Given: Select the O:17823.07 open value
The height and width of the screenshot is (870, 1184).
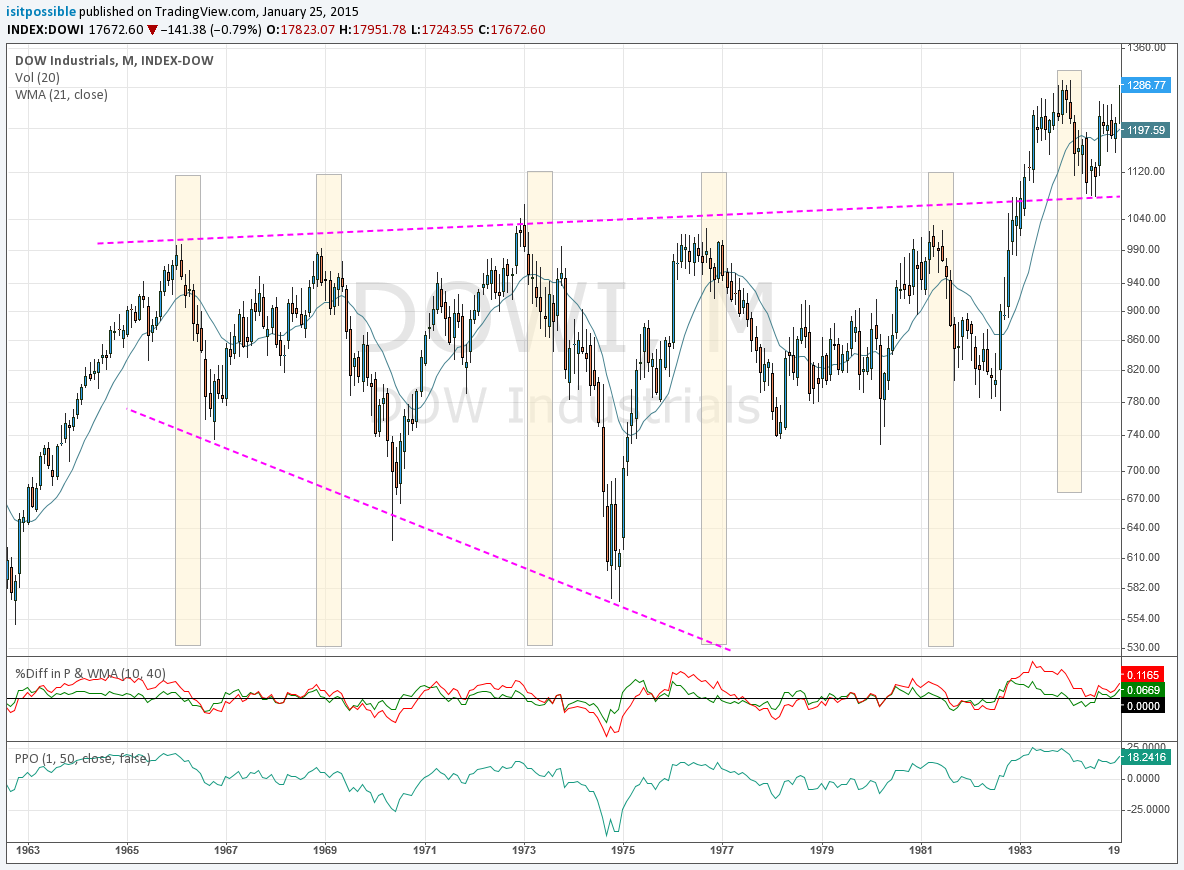Looking at the screenshot, I should tap(300, 29).
